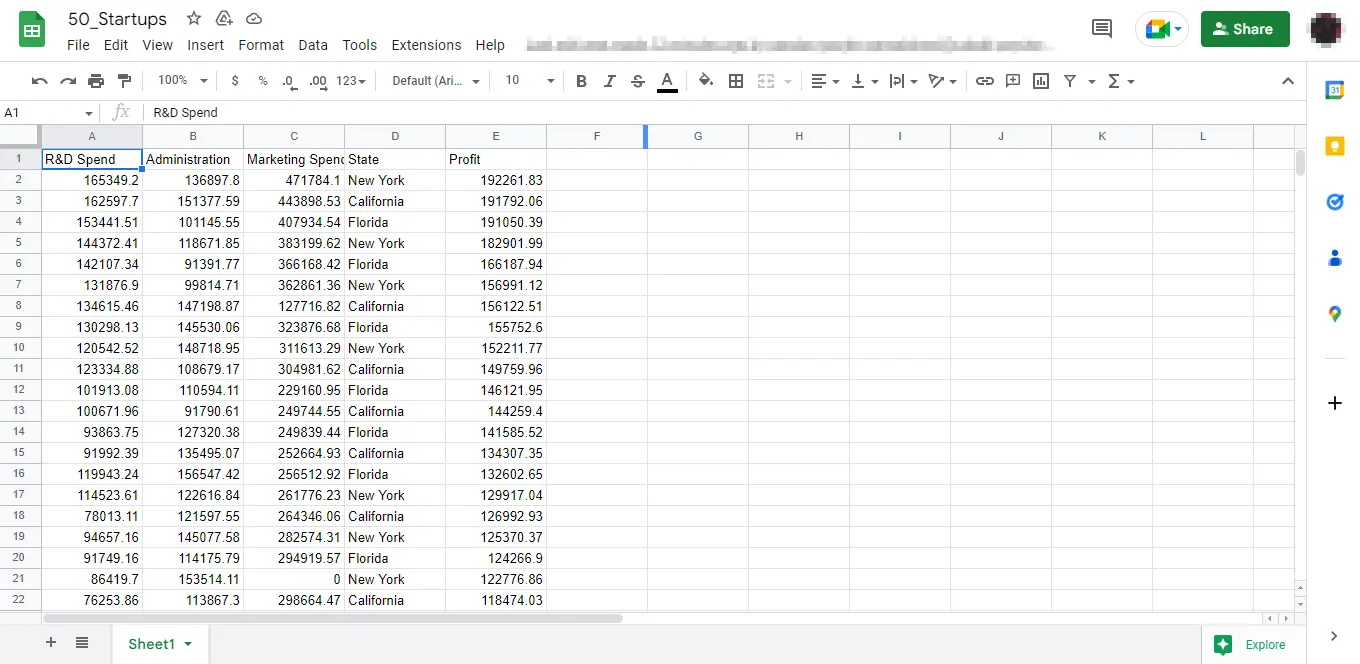Open the All Sheets list
Viewport: 1360px width, 664px height.
(x=82, y=643)
